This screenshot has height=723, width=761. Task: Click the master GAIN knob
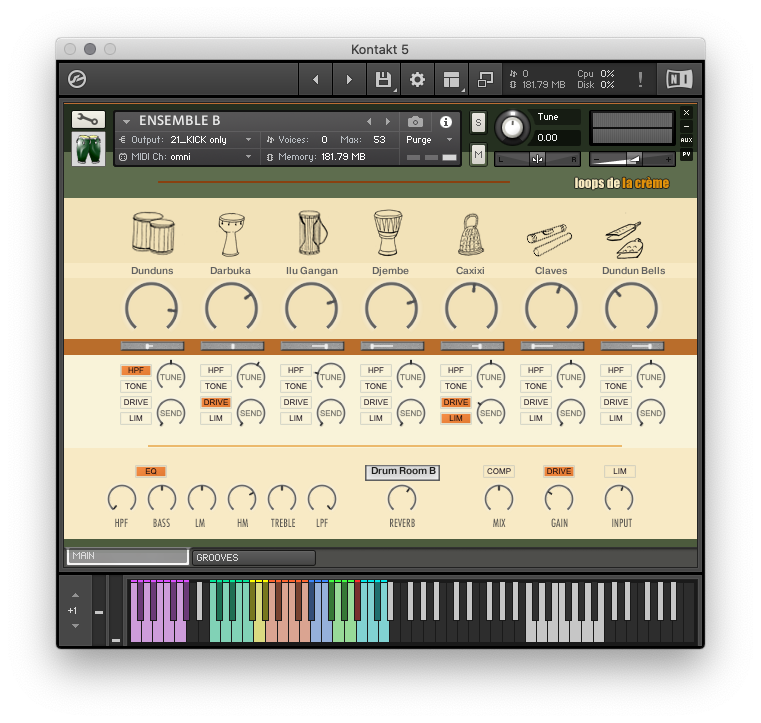coord(559,498)
